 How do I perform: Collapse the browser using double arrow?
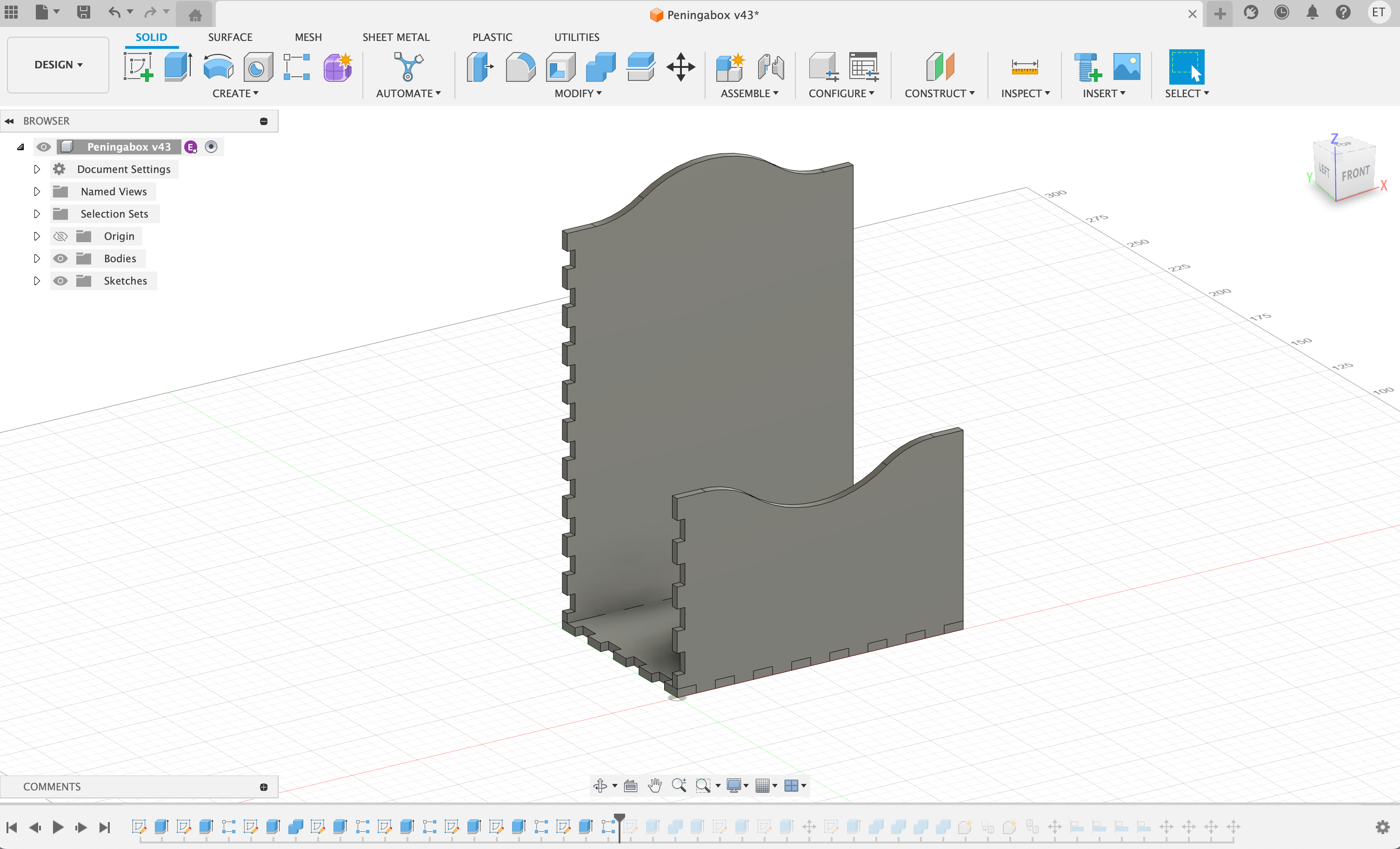tap(9, 121)
